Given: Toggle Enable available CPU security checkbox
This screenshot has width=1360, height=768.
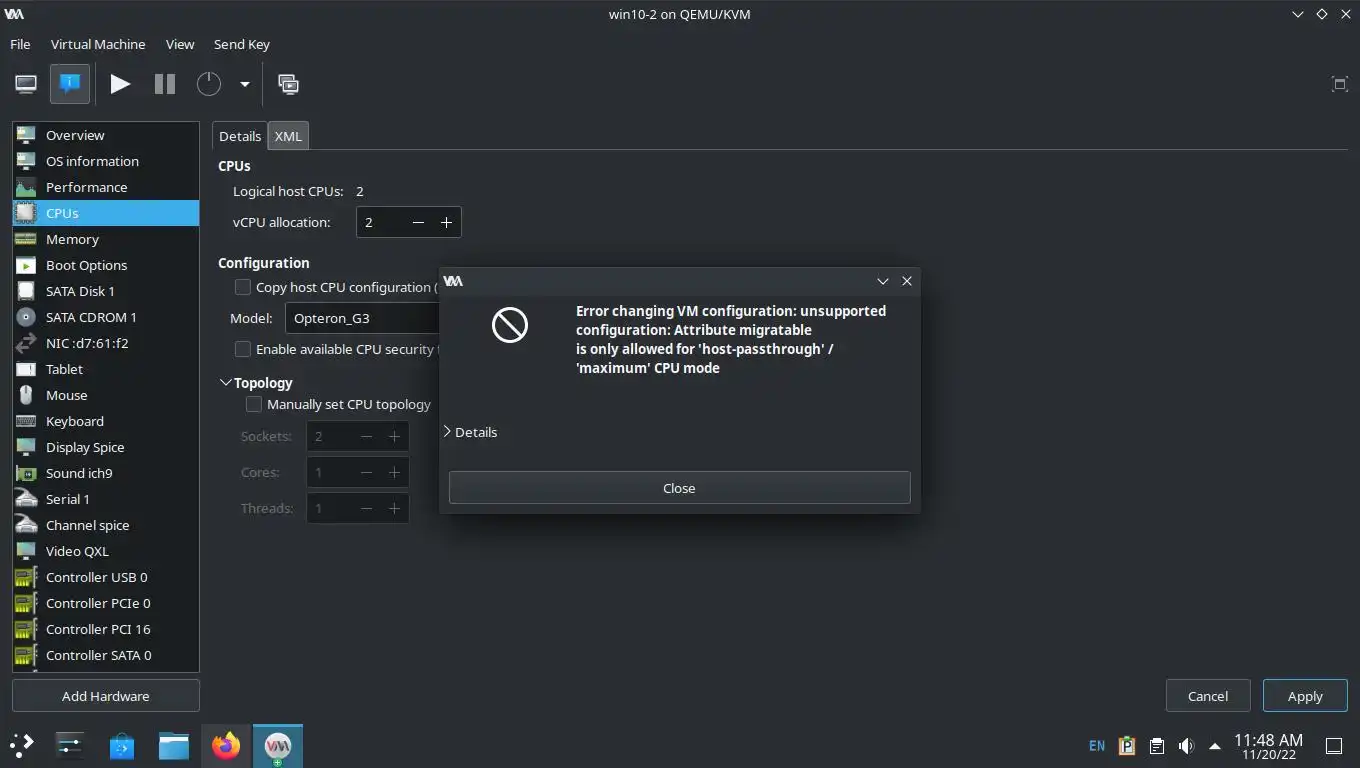Looking at the screenshot, I should point(243,349).
